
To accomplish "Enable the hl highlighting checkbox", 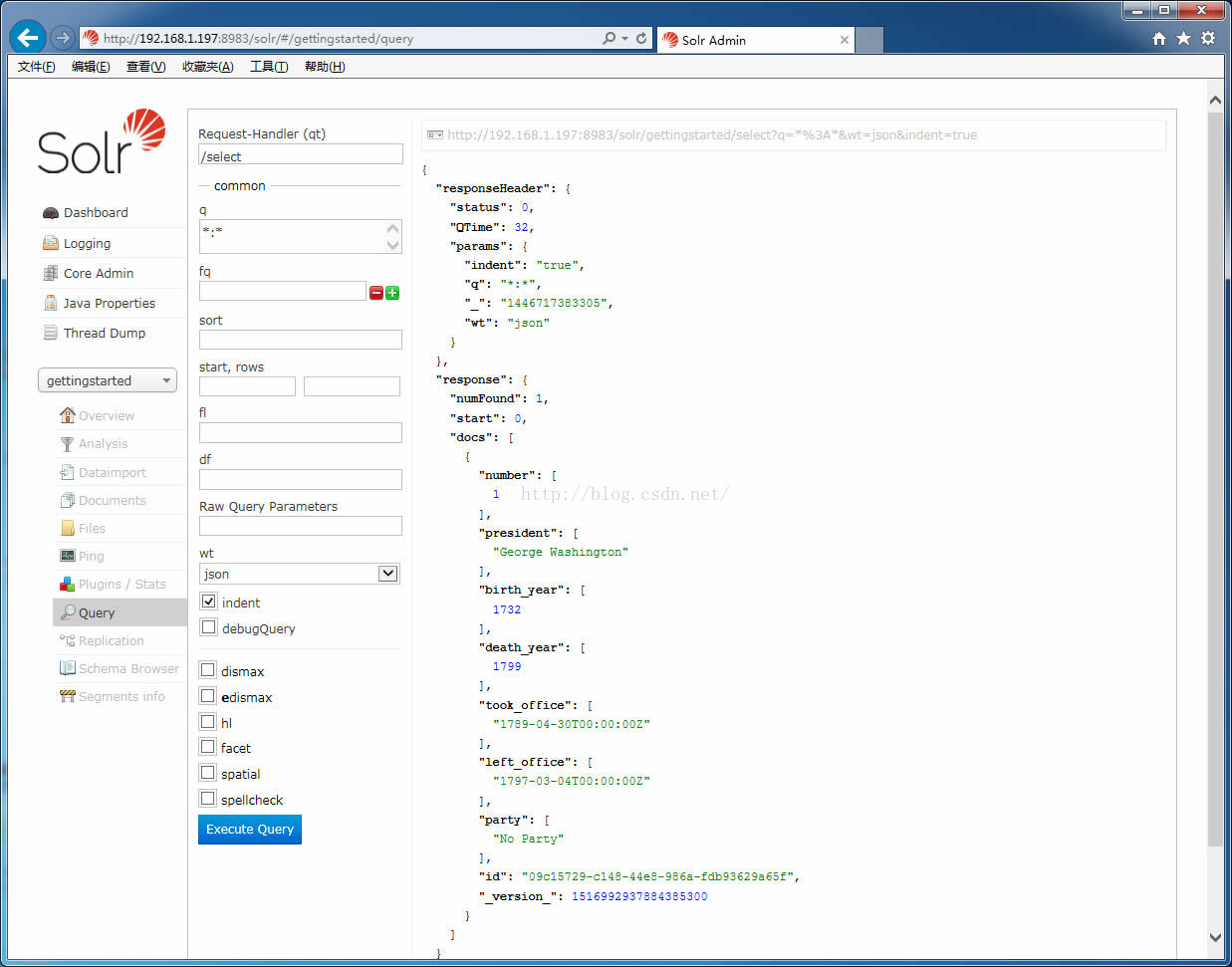I will pyautogui.click(x=208, y=722).
